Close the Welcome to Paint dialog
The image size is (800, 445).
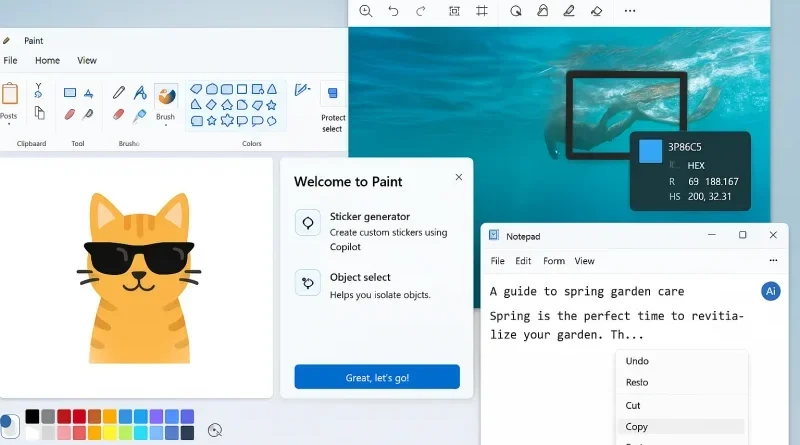coord(459,177)
